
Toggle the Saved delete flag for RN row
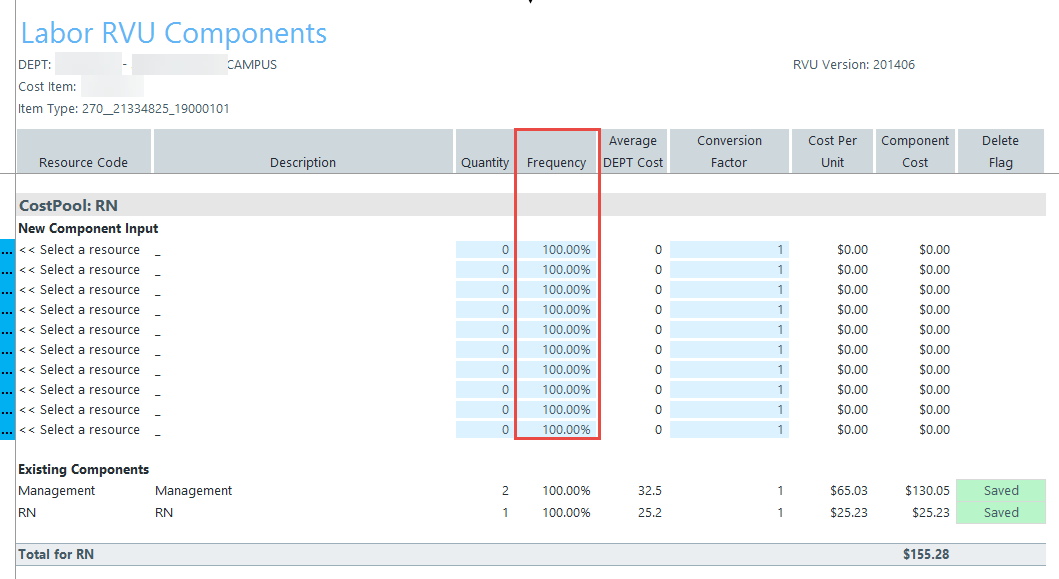click(x=1001, y=513)
